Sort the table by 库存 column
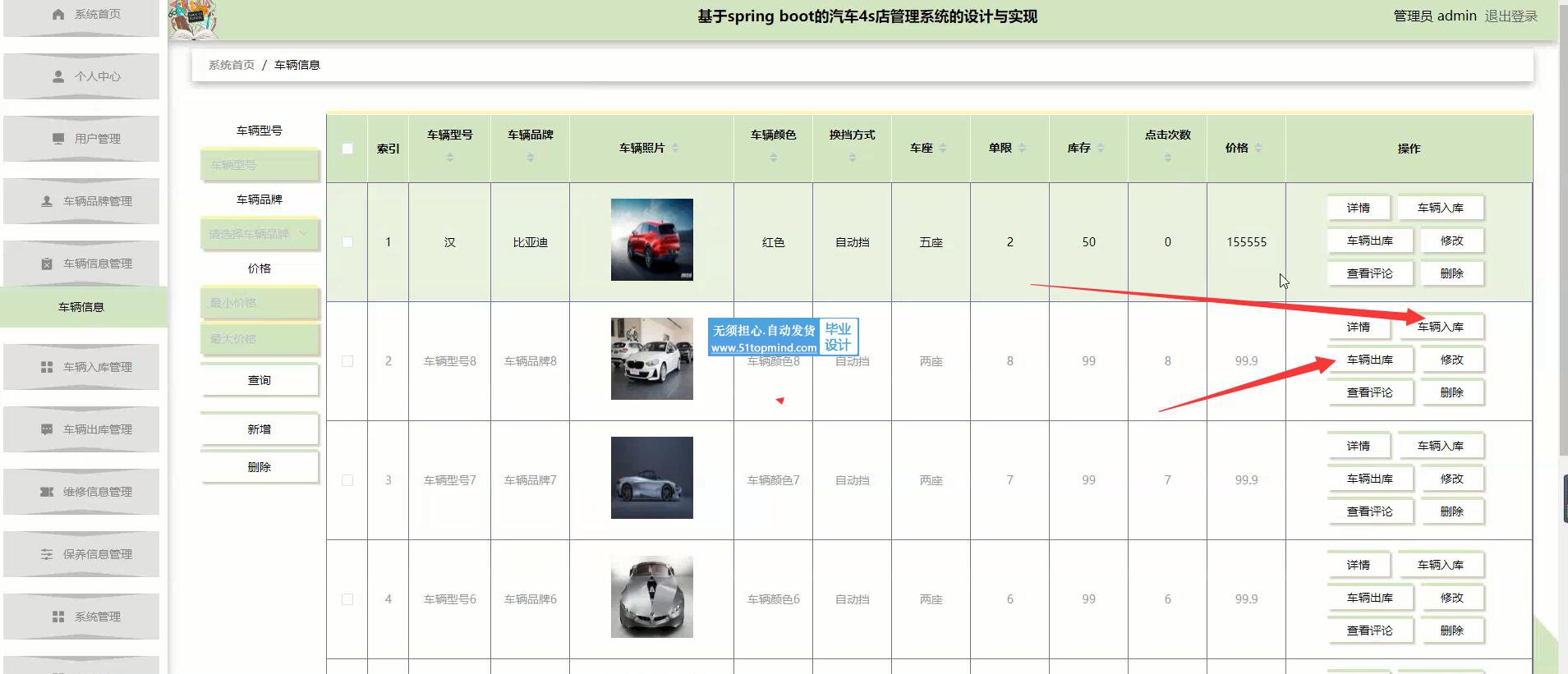 [x=1101, y=149]
